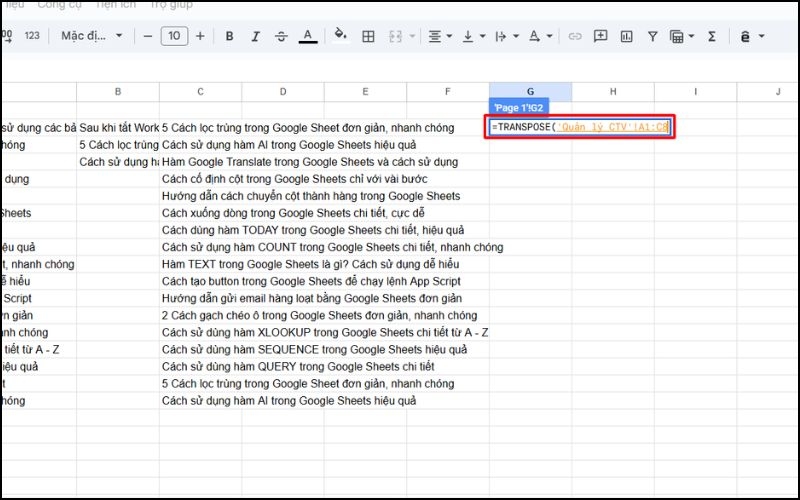
Task: Click the font size field showing 10
Action: (174, 36)
